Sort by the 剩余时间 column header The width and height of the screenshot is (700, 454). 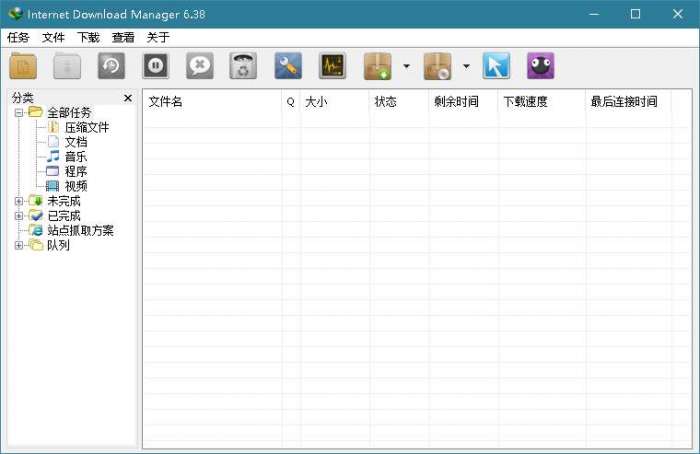tap(463, 102)
